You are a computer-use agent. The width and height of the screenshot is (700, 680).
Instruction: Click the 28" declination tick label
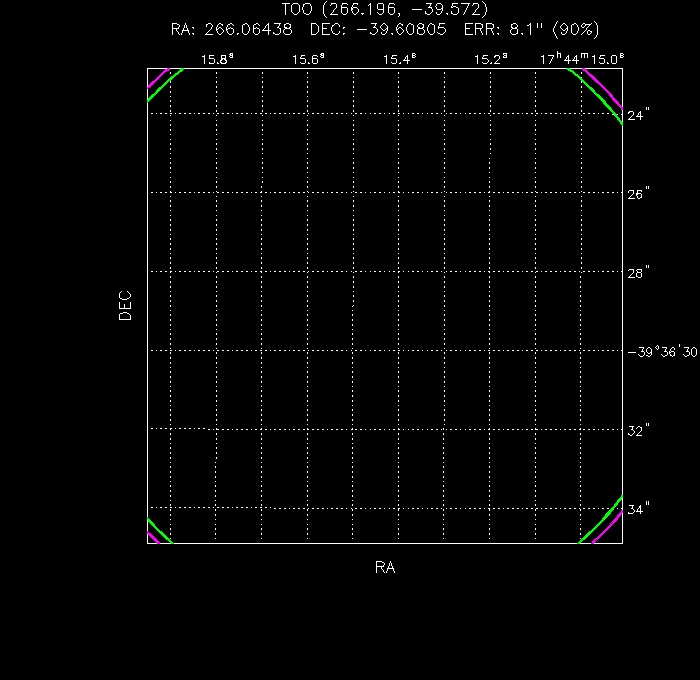pos(638,273)
